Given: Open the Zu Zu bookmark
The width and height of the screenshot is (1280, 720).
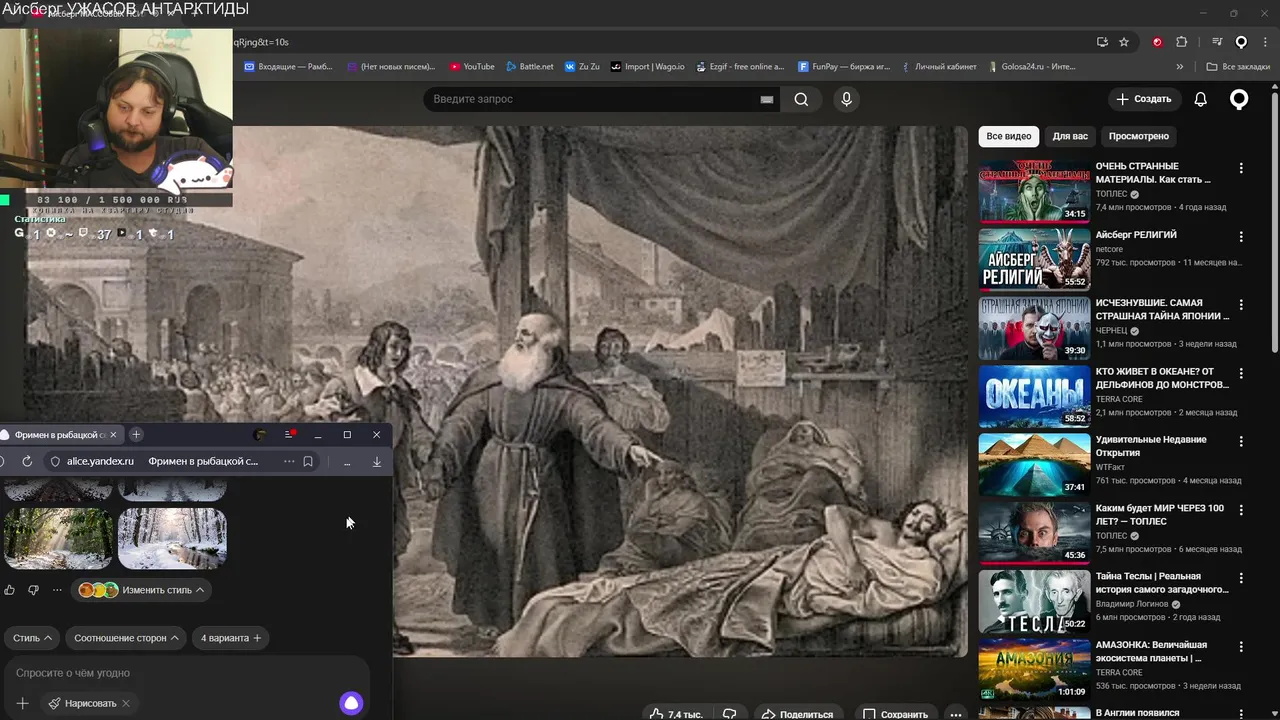Looking at the screenshot, I should pyautogui.click(x=582, y=67).
